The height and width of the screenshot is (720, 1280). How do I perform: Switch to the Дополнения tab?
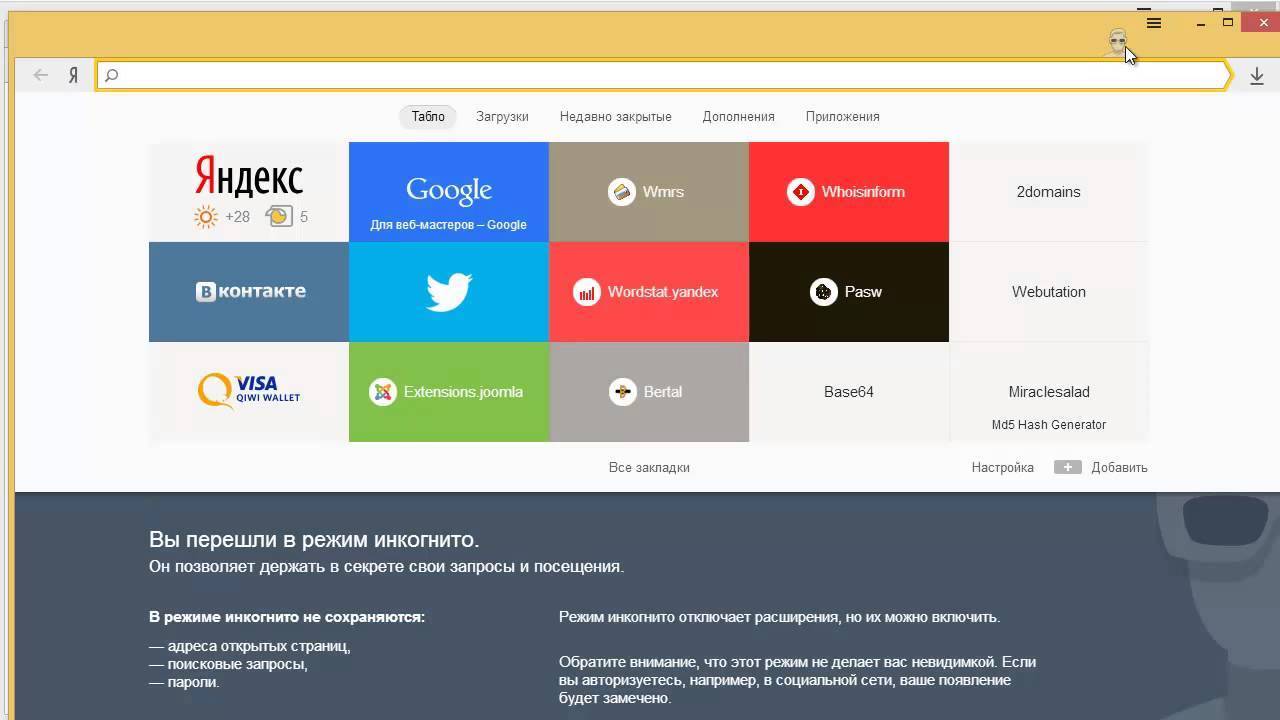click(x=739, y=117)
